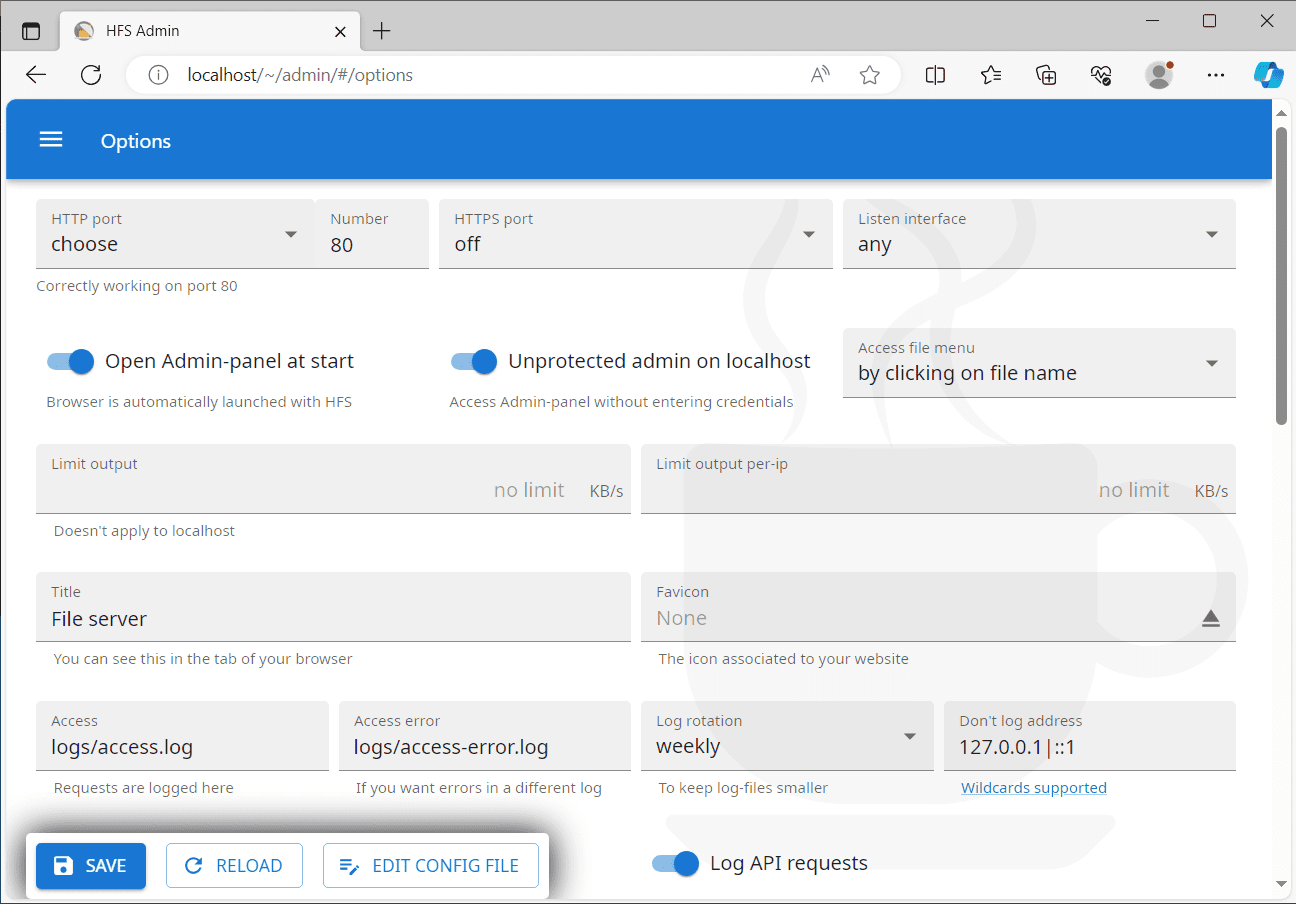The image size is (1296, 904).
Task: Open the split screen icon
Action: 935,75
